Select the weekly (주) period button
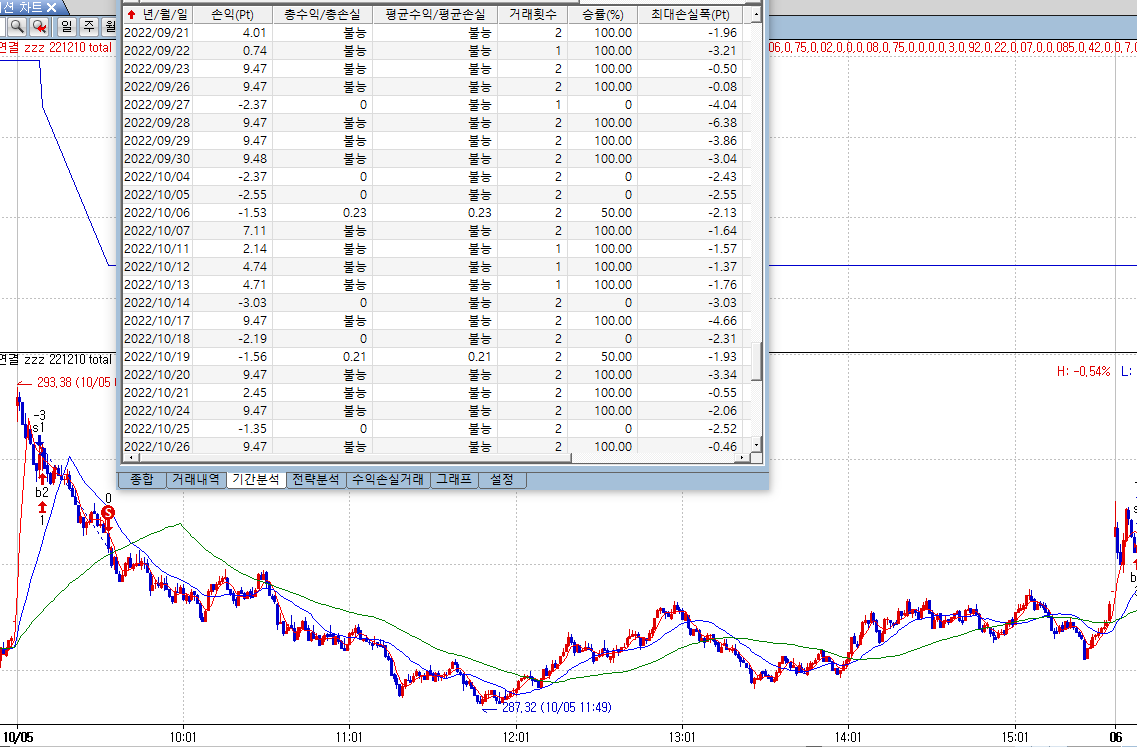Screen dimensions: 1137x747 88,26
